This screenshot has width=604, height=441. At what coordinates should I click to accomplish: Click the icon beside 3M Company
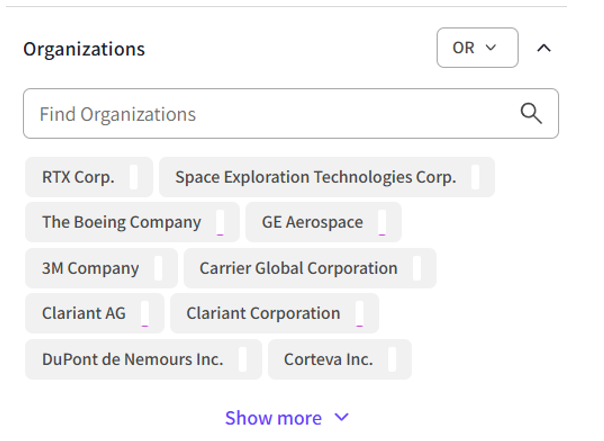click(159, 268)
